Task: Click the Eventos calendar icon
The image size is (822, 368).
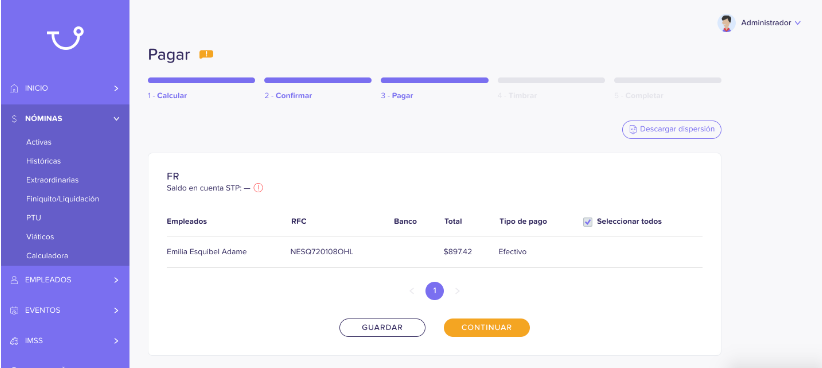Action: [14, 311]
